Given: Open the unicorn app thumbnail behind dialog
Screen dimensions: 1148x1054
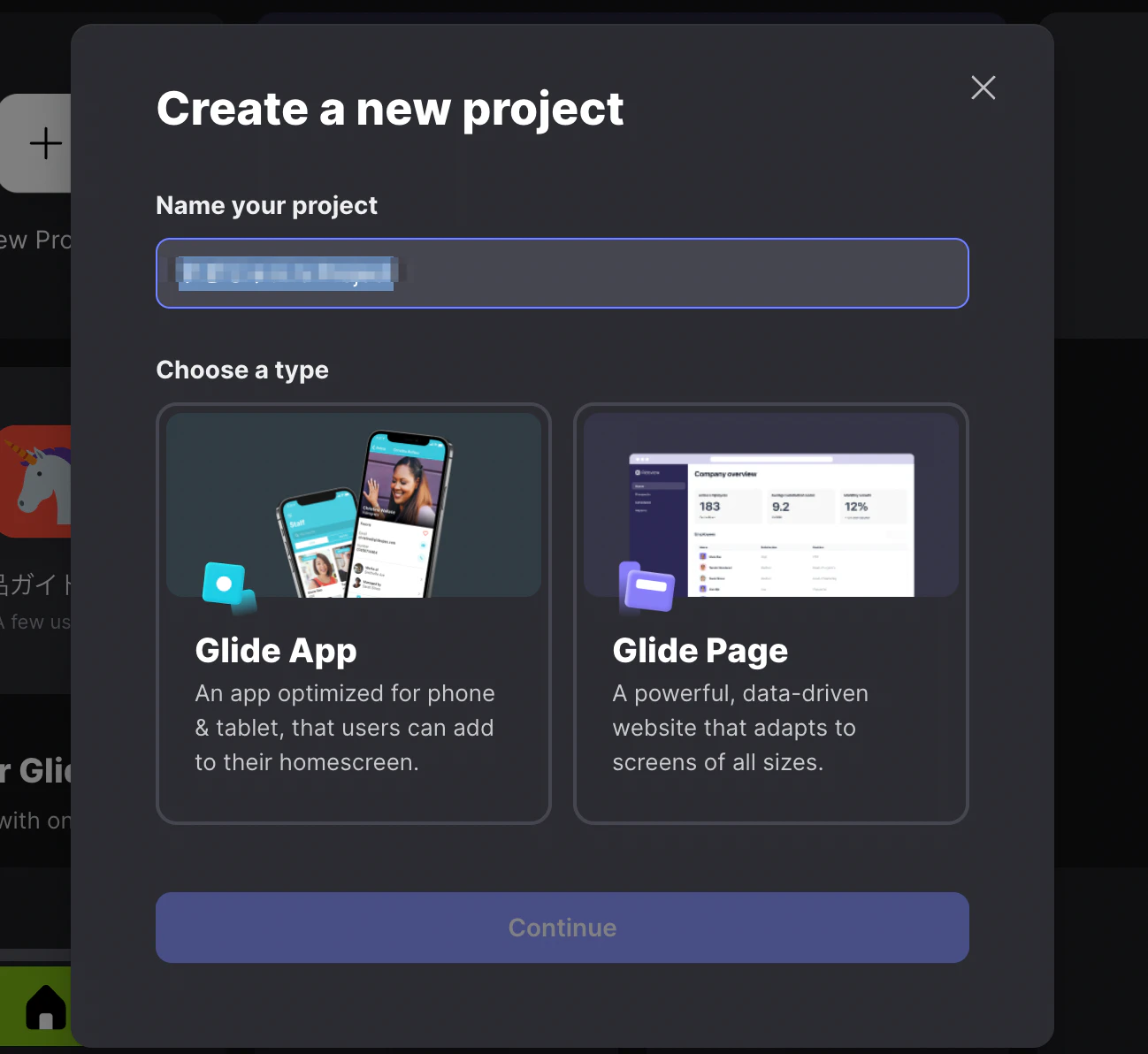Looking at the screenshot, I should (35, 481).
